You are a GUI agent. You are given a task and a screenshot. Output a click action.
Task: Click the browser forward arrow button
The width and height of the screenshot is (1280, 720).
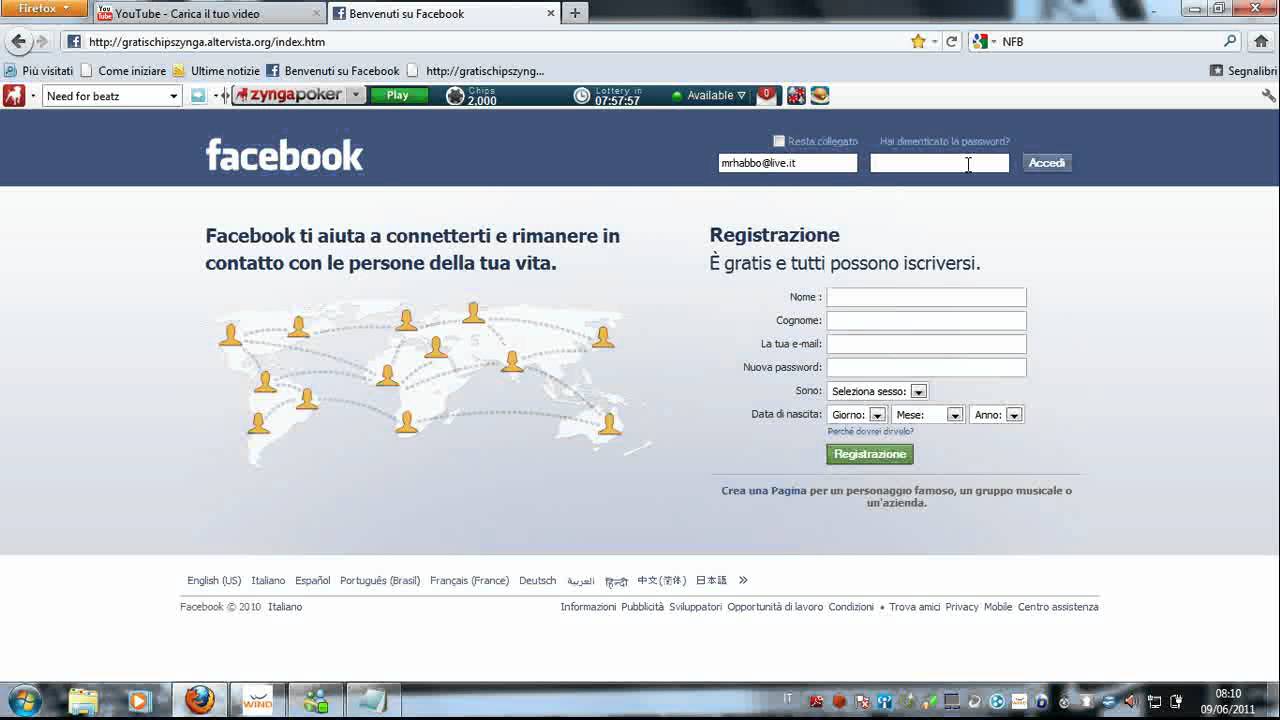[x=42, y=42]
